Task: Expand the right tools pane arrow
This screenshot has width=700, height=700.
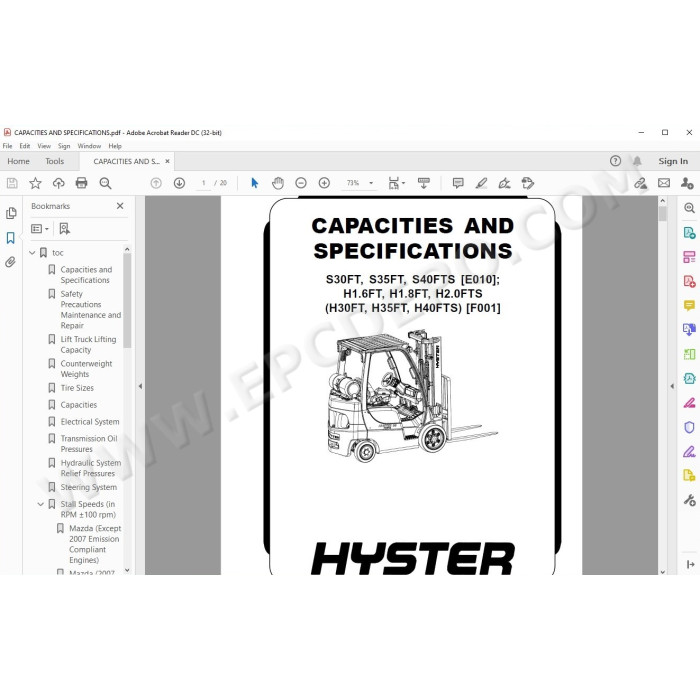Action: click(672, 386)
